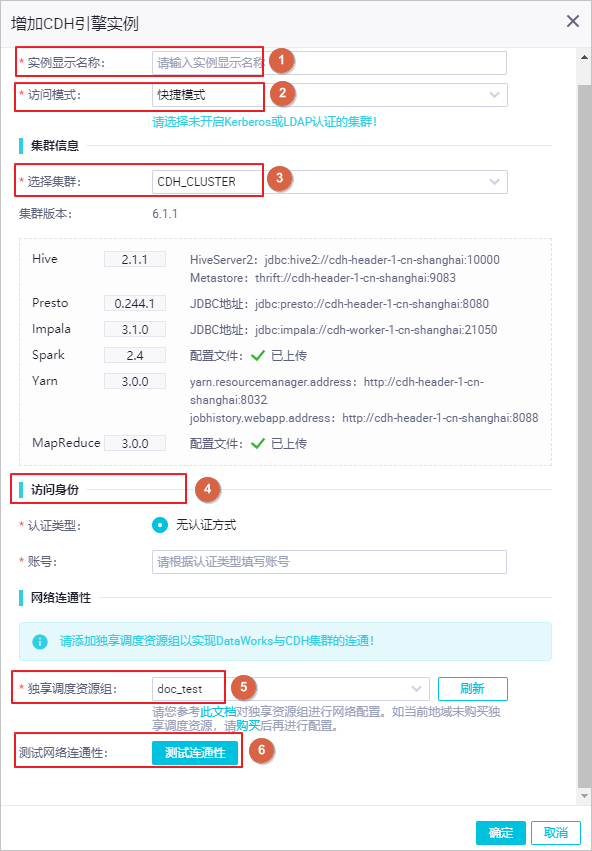Click the info icon in network notice
The height and width of the screenshot is (851, 592).
point(40,642)
